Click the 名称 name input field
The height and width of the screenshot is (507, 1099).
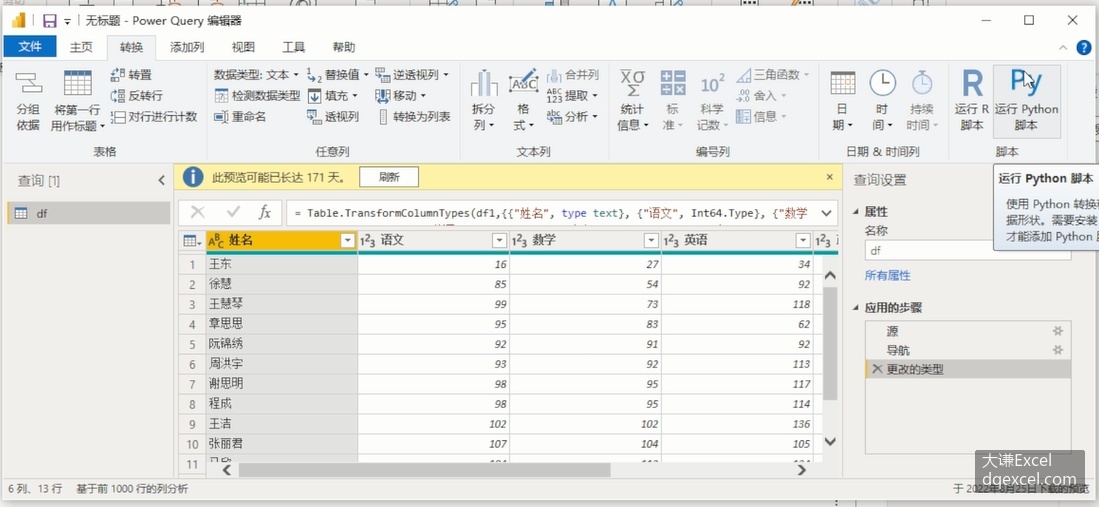click(967, 250)
